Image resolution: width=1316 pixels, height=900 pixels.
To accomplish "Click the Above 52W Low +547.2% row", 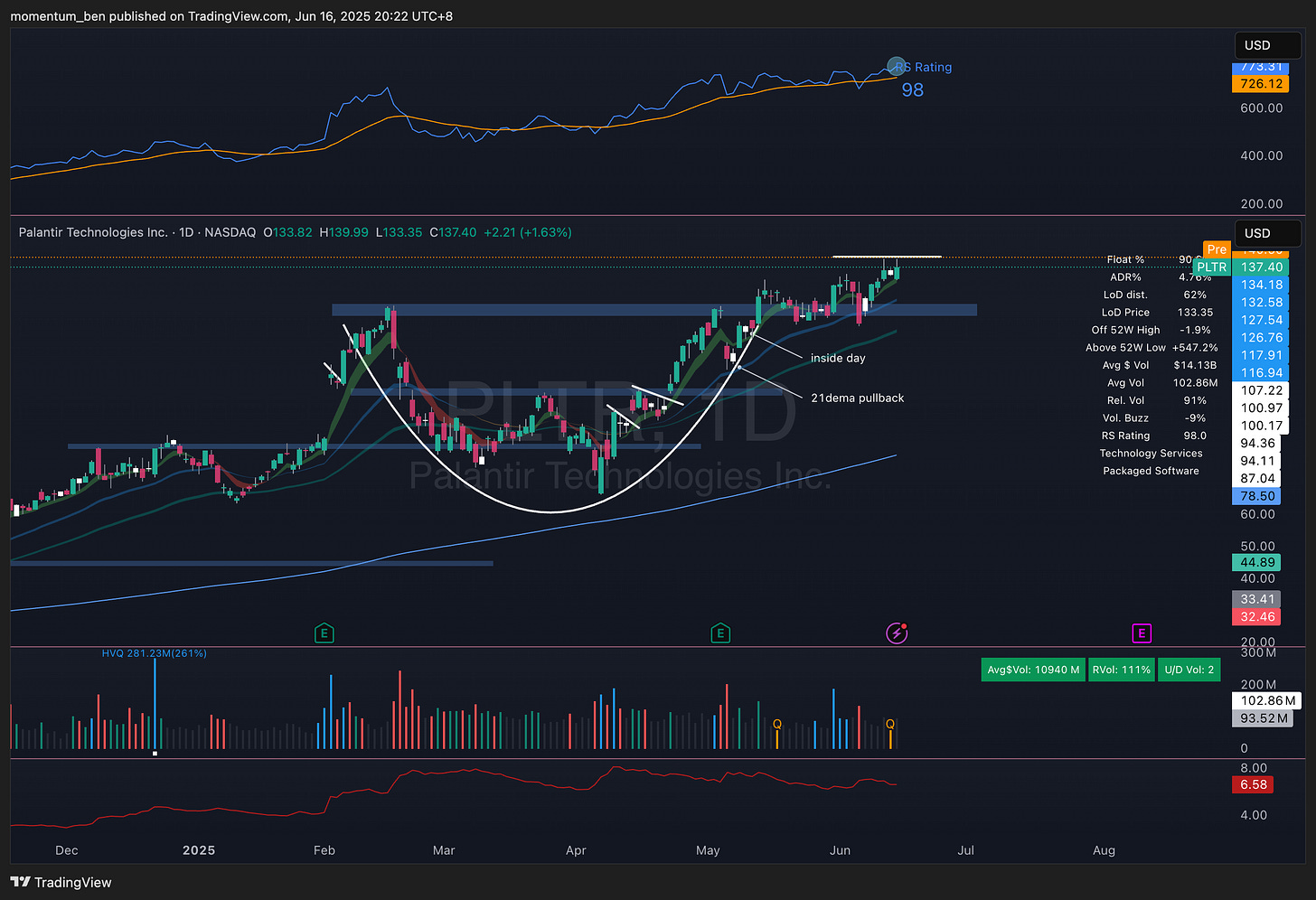I will [x=1152, y=348].
